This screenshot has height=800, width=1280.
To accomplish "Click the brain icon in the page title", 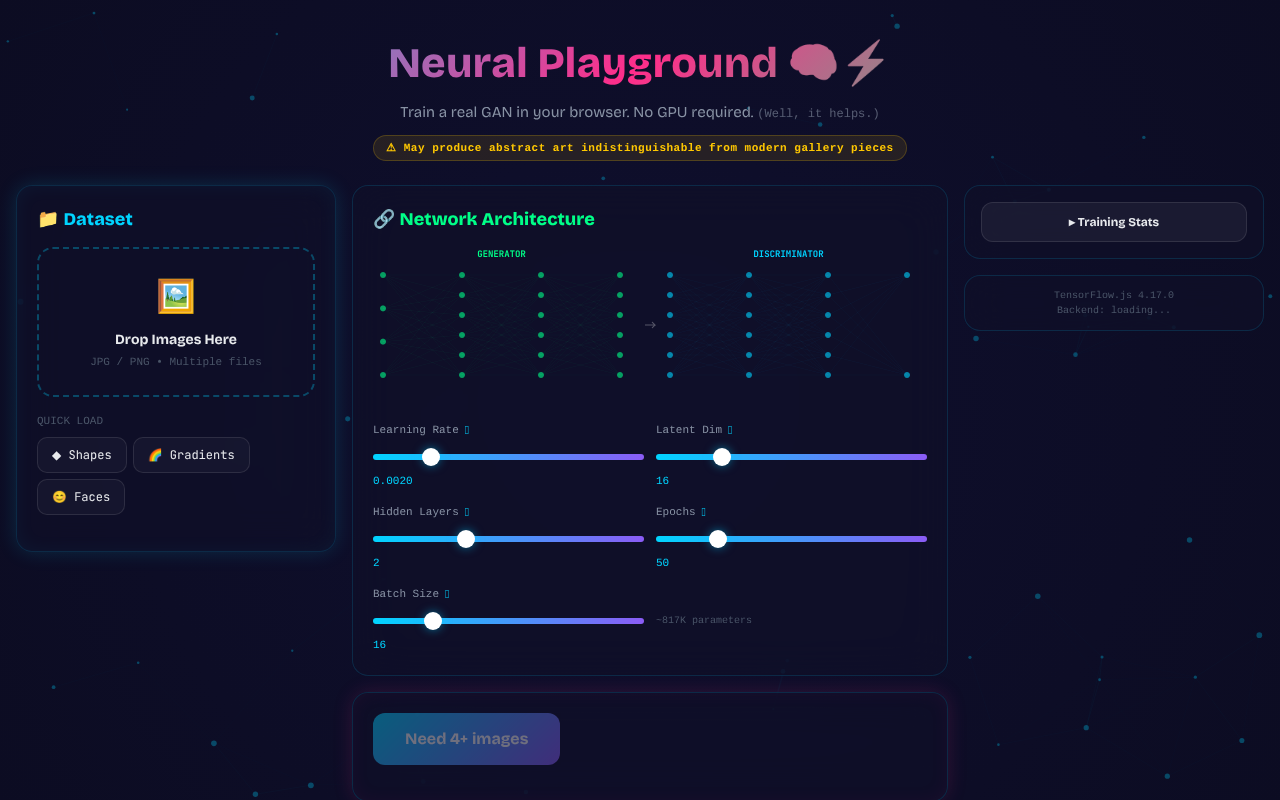I will click(814, 62).
